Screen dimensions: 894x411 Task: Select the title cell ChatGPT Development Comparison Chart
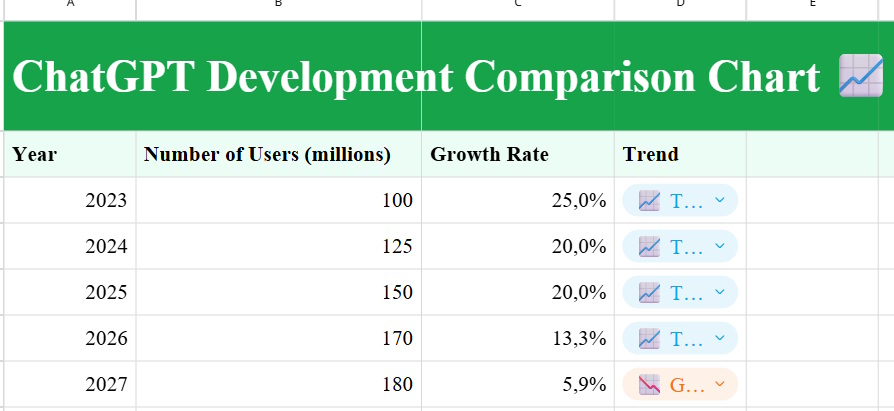(x=449, y=76)
